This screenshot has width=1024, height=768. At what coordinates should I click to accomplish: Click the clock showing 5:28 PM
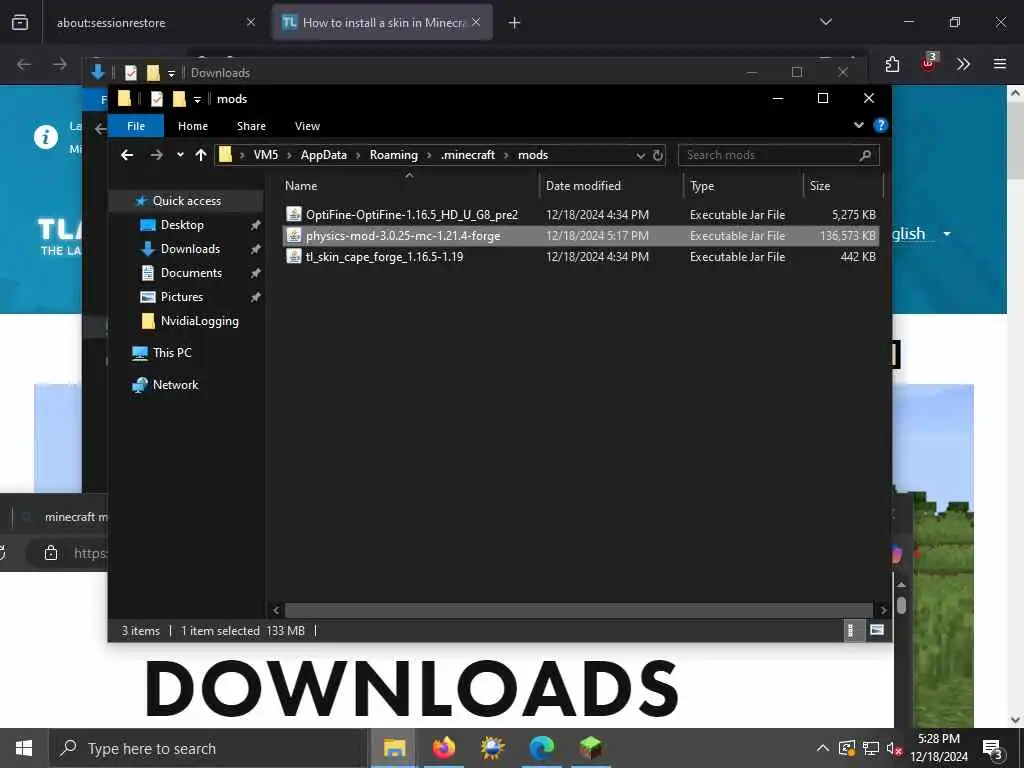coord(939,739)
